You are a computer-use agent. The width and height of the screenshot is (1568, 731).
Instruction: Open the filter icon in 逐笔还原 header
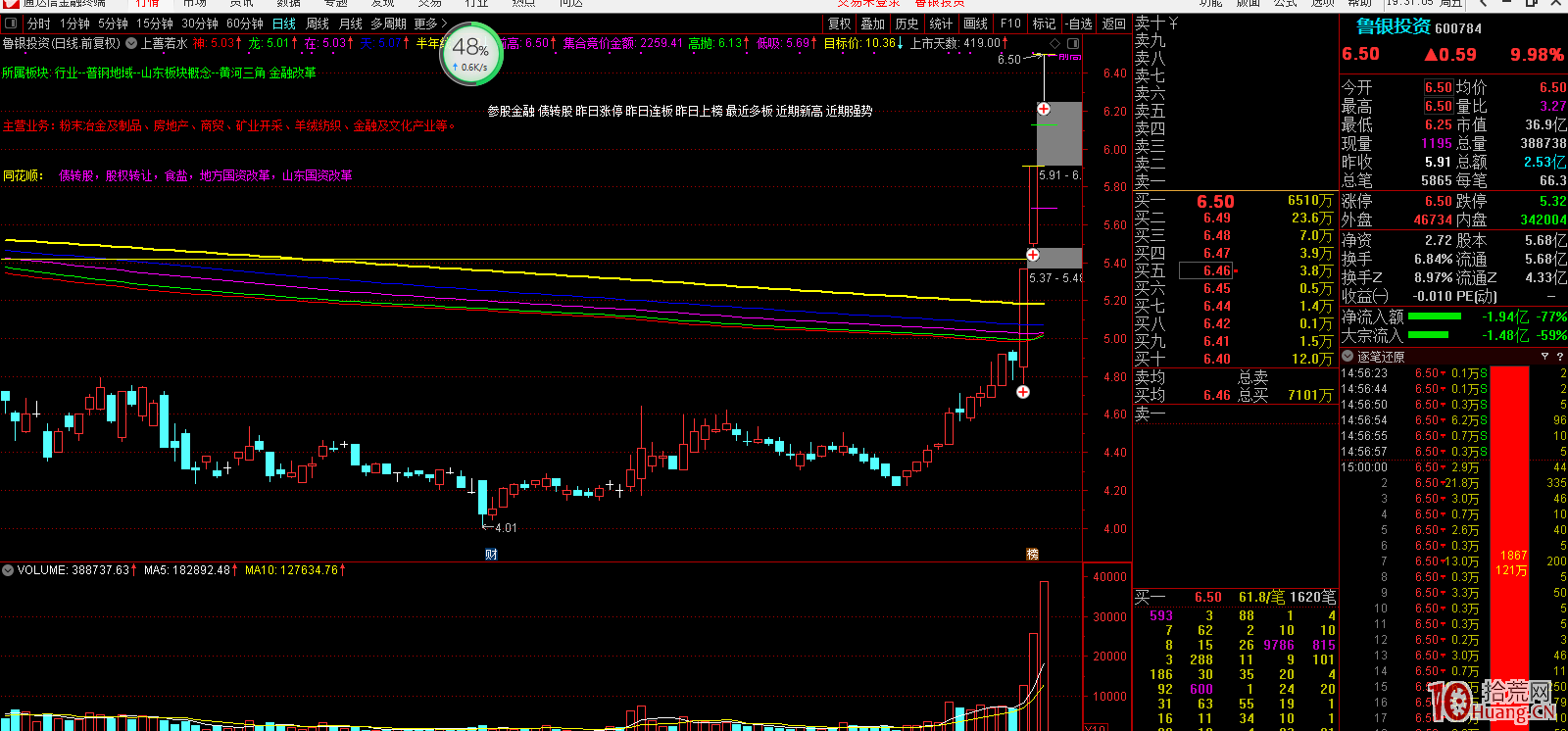[1544, 357]
